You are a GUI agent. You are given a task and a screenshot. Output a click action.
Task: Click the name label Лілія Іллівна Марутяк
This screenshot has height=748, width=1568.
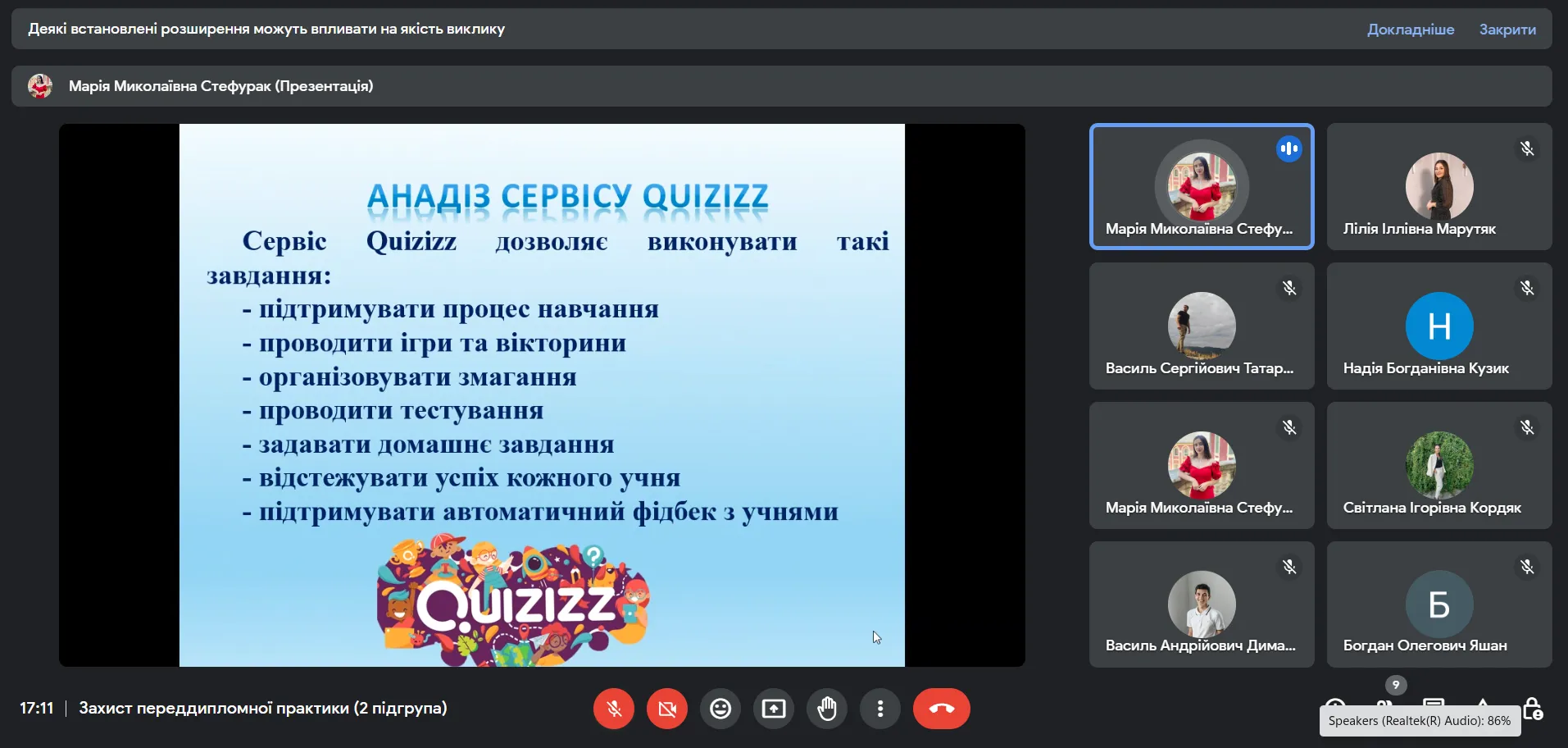point(1420,229)
